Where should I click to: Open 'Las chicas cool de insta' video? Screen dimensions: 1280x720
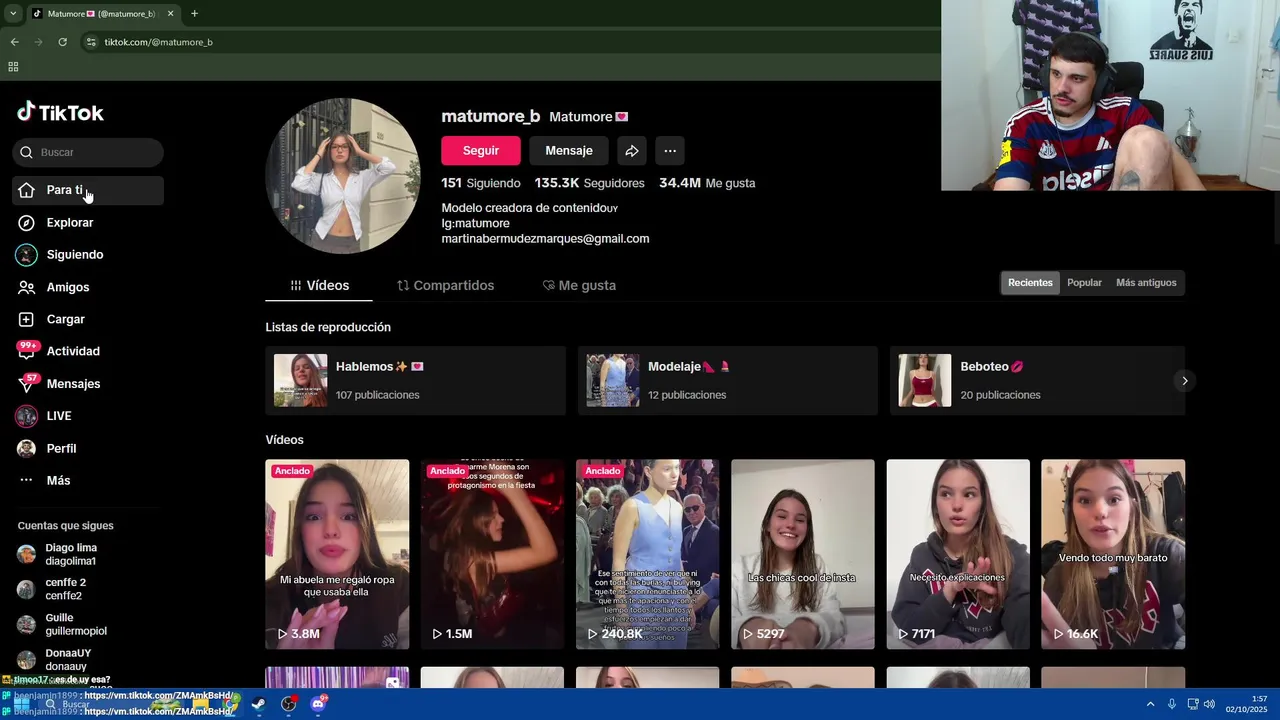click(x=802, y=554)
